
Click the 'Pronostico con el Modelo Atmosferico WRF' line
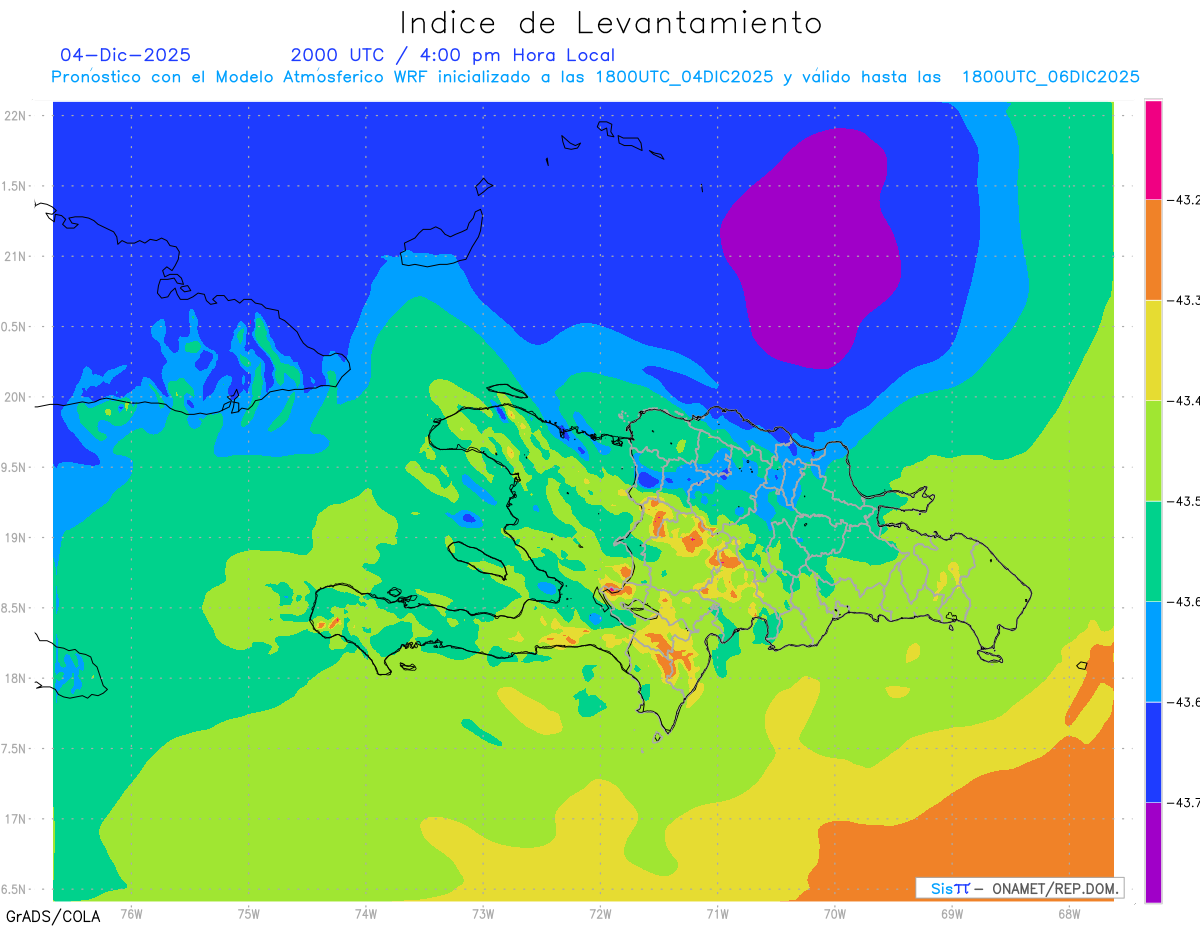click(595, 76)
